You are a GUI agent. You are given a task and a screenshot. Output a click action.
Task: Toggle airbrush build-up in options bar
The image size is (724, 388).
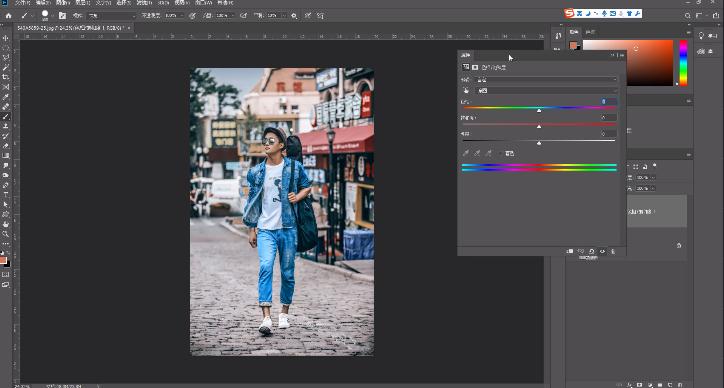pyautogui.click(x=243, y=16)
